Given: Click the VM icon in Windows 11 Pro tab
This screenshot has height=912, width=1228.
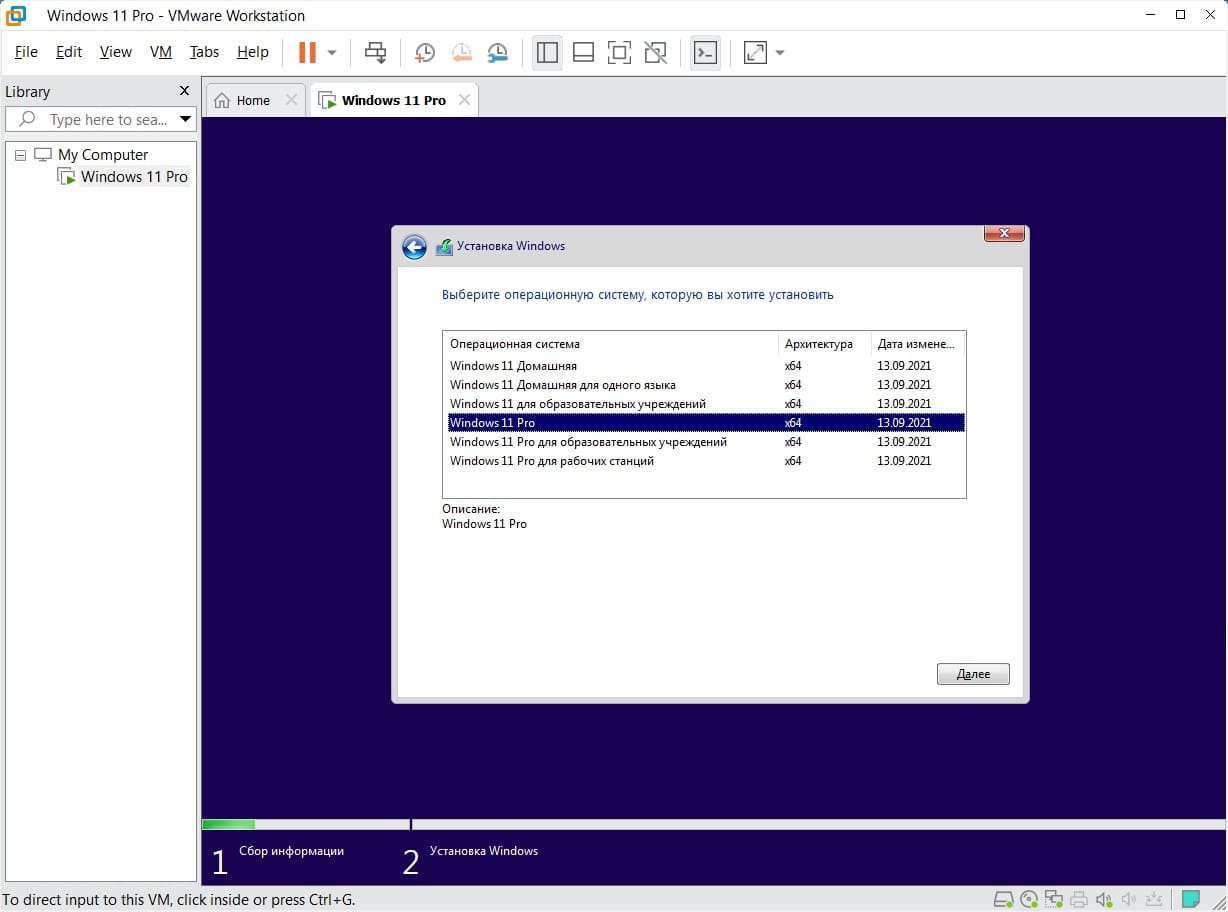Looking at the screenshot, I should [327, 100].
